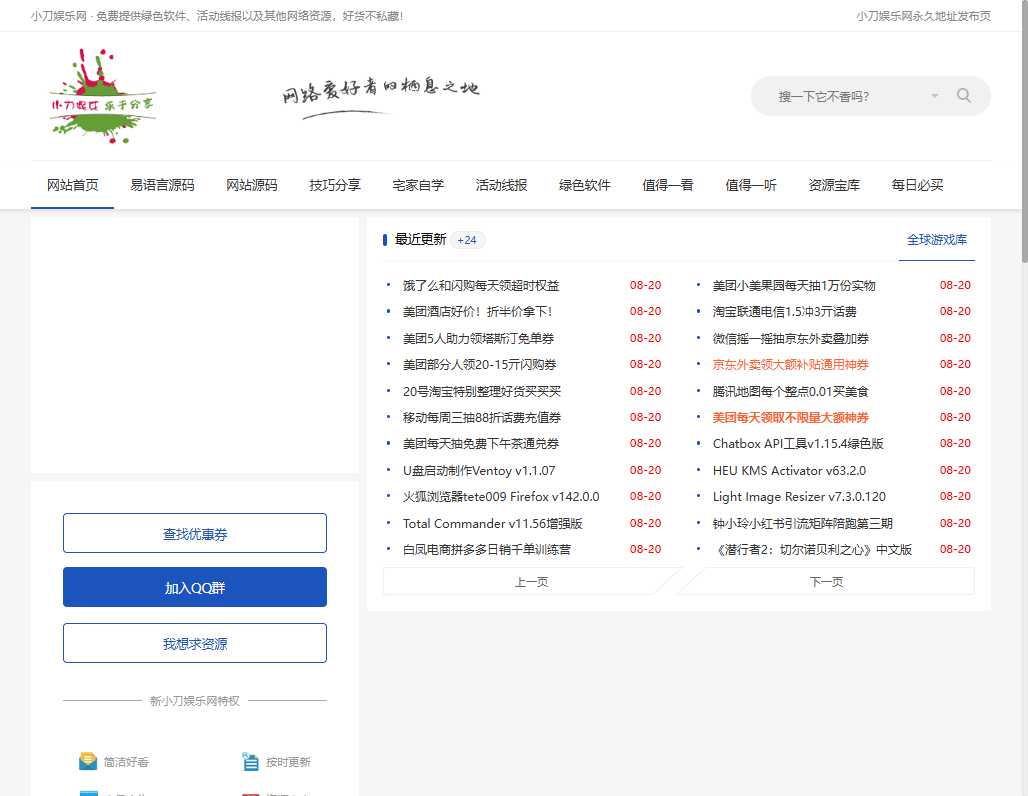This screenshot has height=796, width=1028.
Task: Select the 网站首页 tab
Action: [x=72, y=185]
